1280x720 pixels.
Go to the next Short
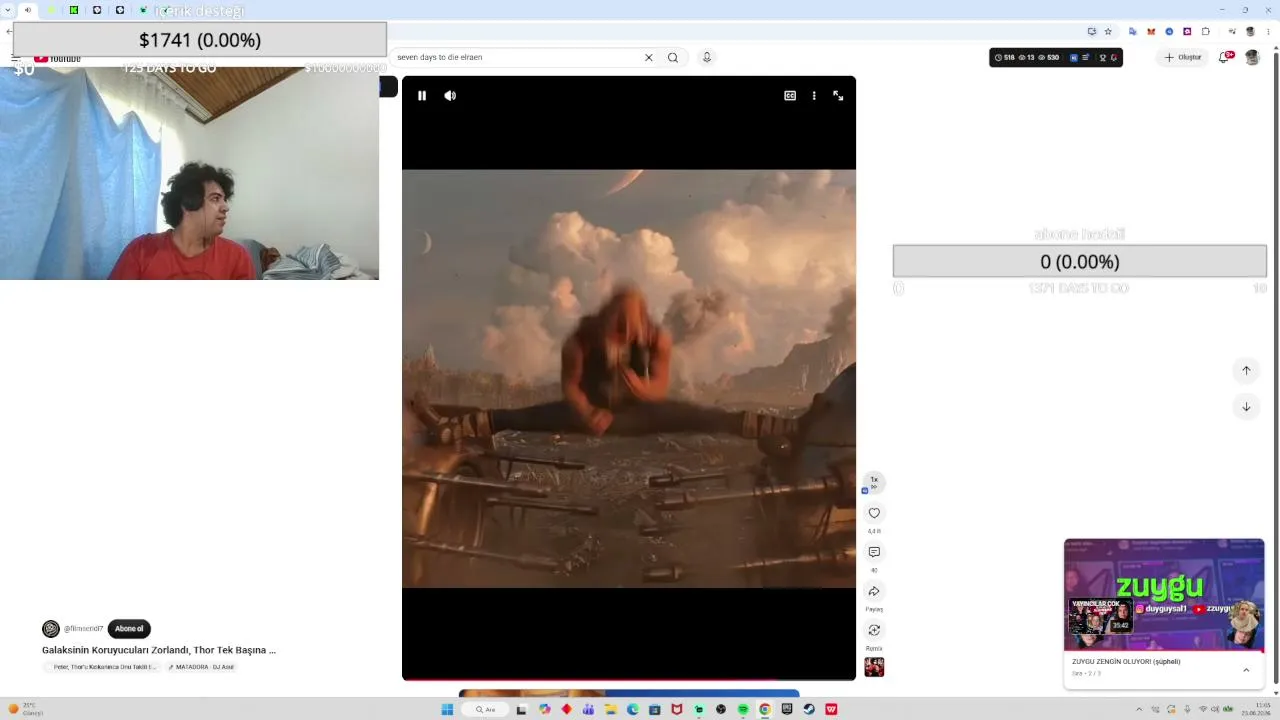tap(1246, 407)
